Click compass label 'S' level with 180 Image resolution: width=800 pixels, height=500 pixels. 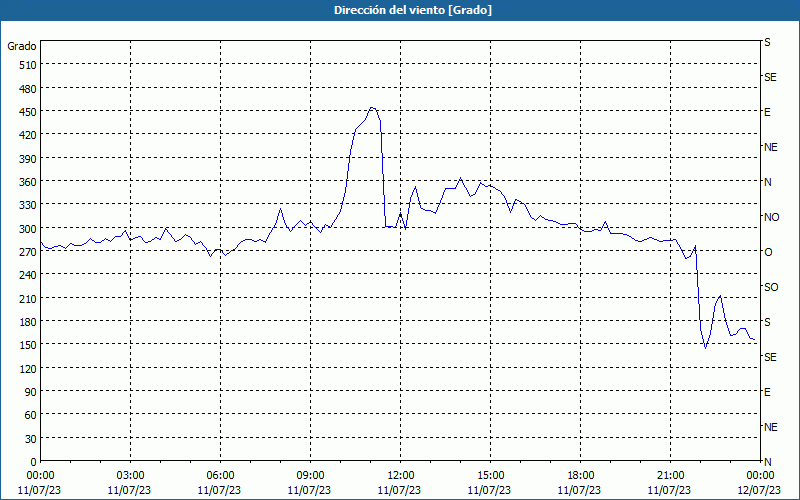click(x=767, y=322)
